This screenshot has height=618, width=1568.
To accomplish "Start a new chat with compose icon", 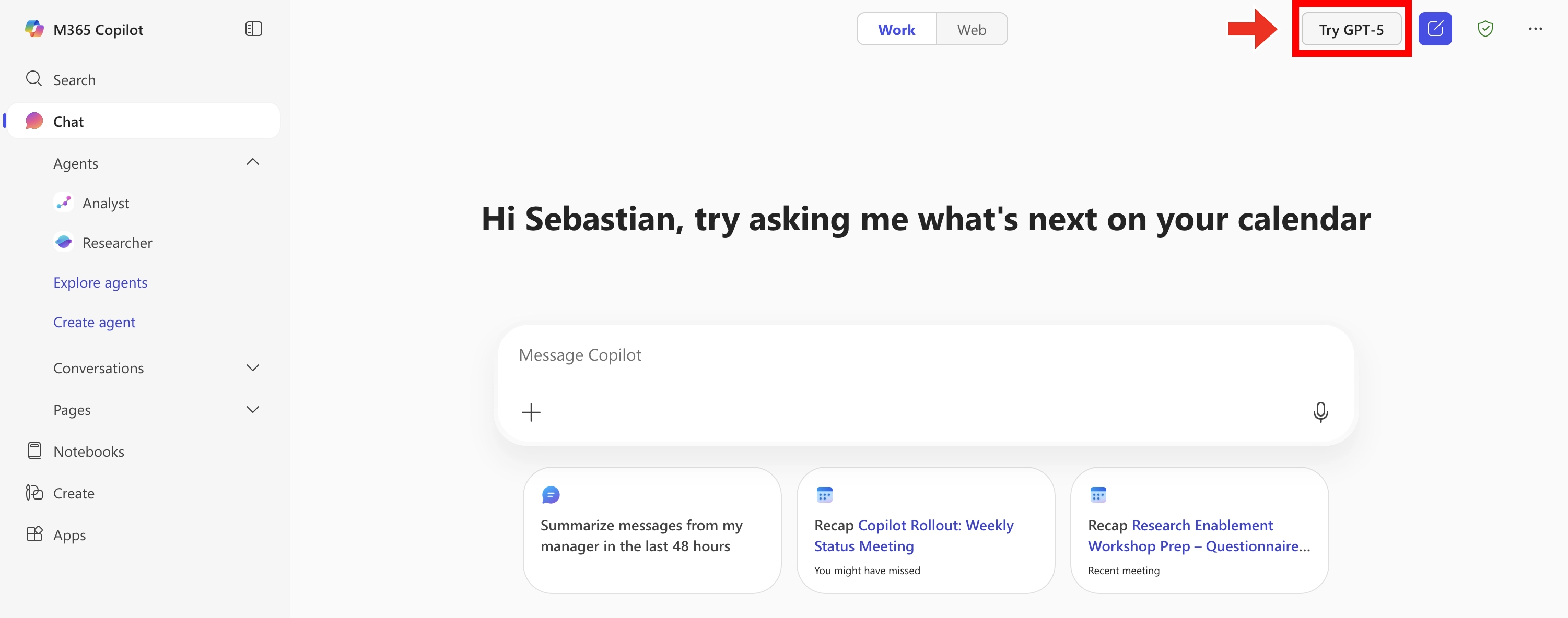I will point(1435,29).
